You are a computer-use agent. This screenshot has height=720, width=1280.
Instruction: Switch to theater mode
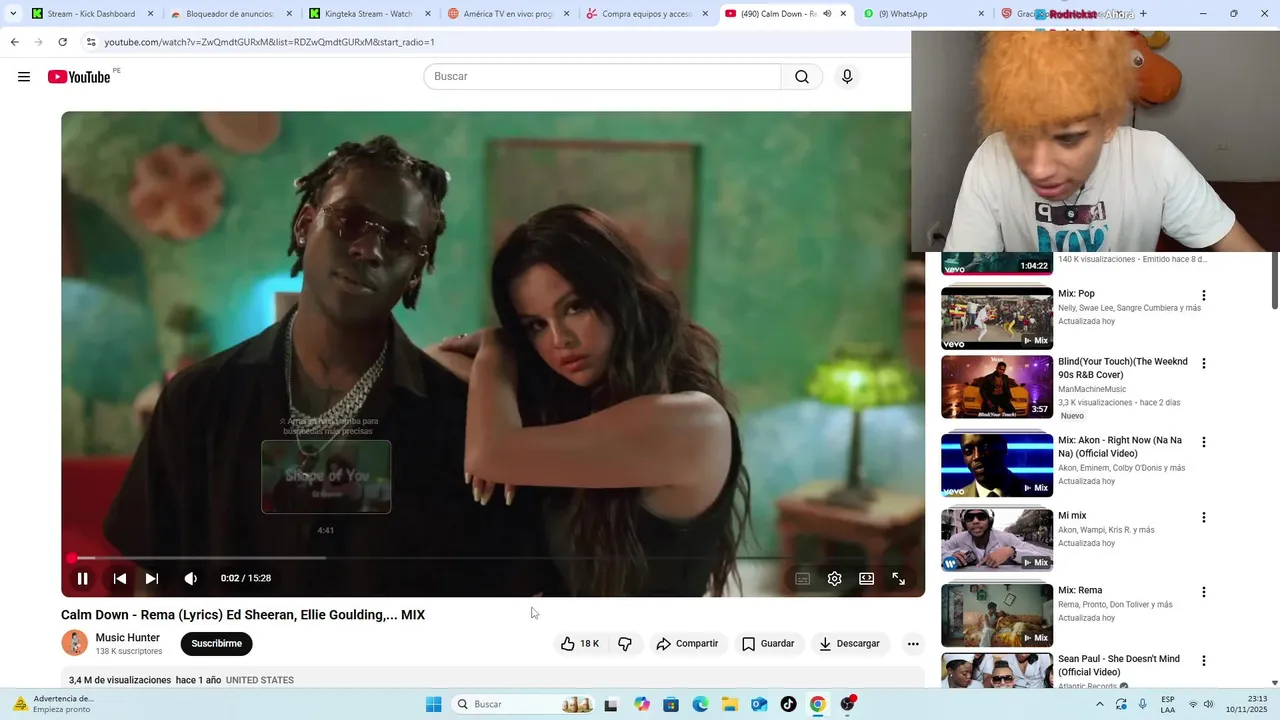click(866, 578)
